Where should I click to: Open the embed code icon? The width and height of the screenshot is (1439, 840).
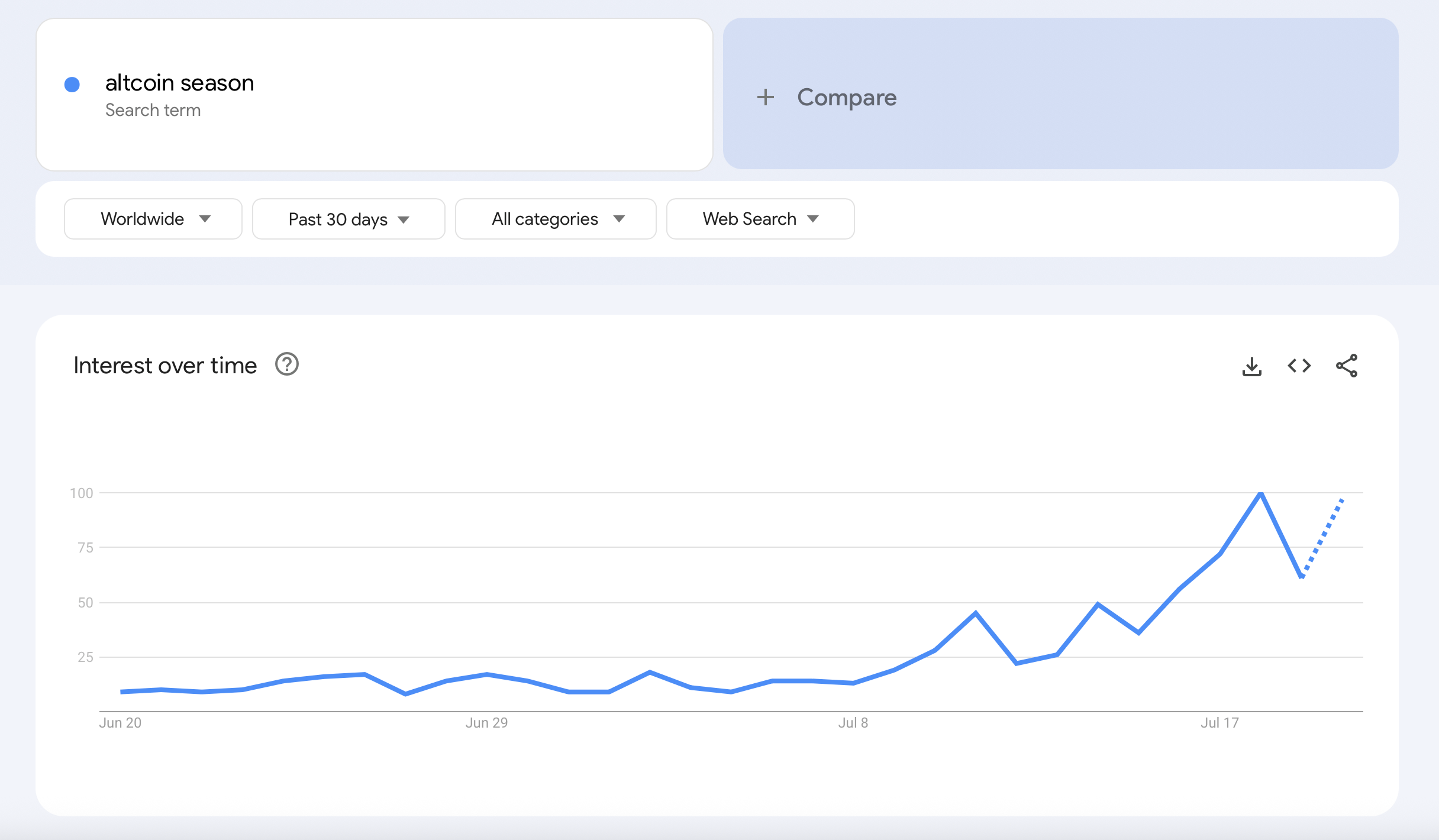tap(1299, 366)
